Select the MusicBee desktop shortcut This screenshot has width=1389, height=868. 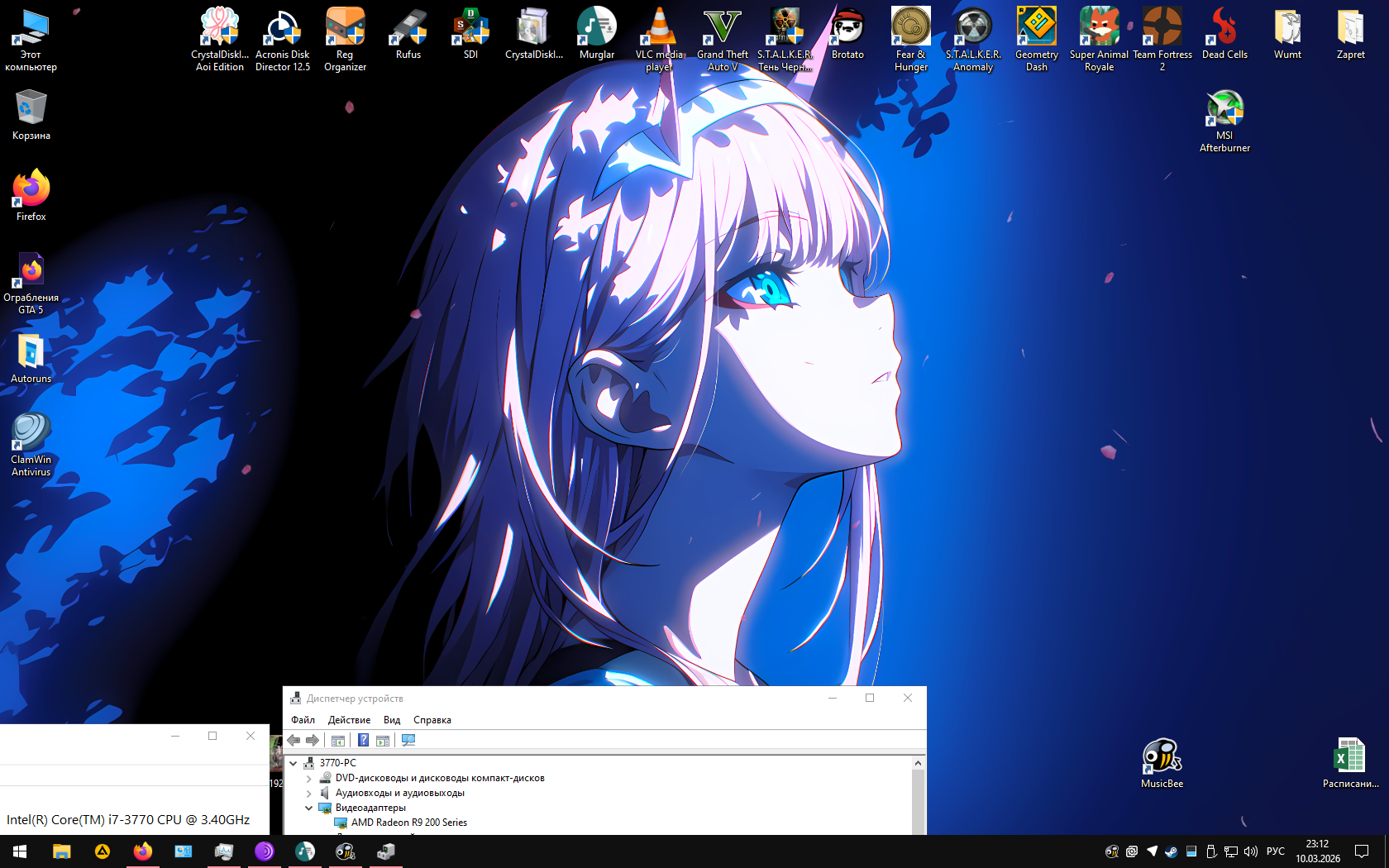click(1162, 763)
